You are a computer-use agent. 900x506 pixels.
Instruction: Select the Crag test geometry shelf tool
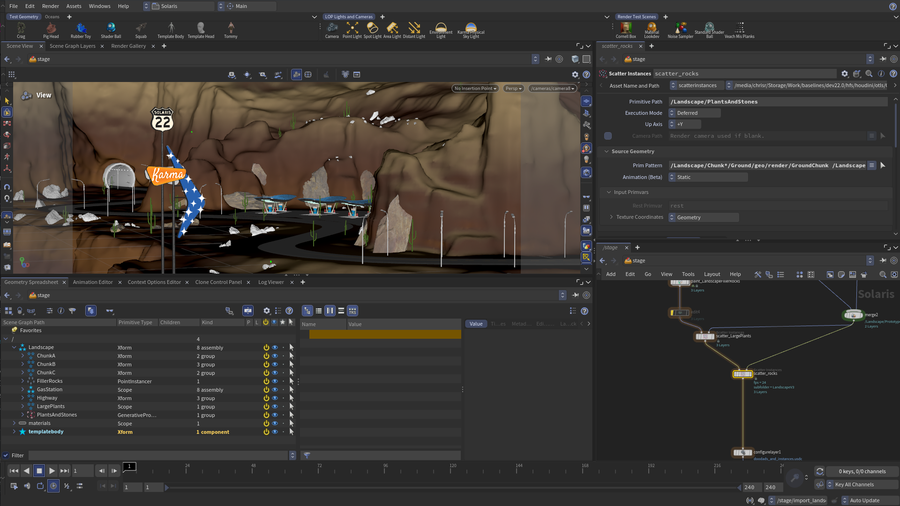point(21,30)
